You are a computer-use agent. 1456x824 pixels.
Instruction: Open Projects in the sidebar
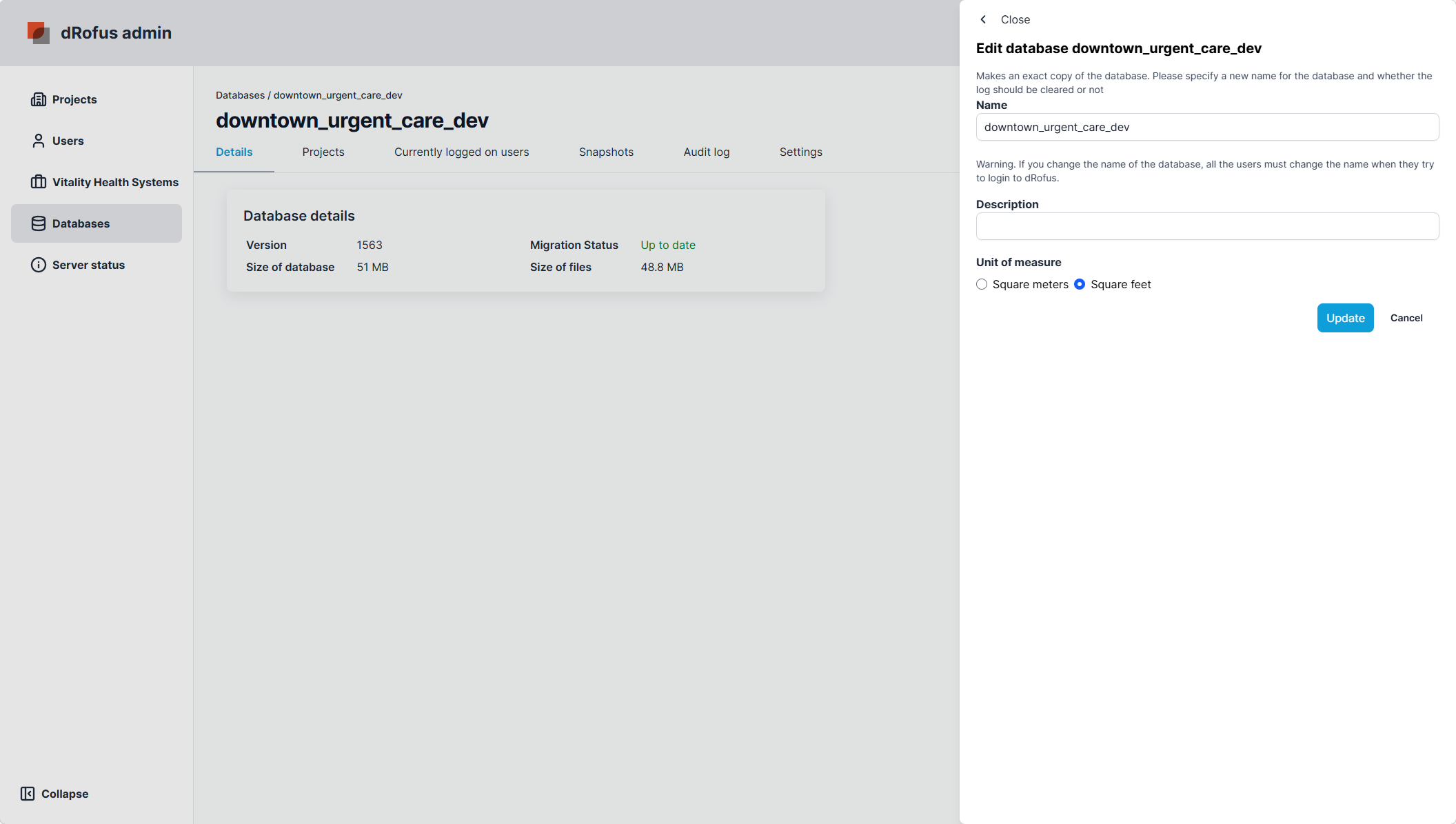97,99
